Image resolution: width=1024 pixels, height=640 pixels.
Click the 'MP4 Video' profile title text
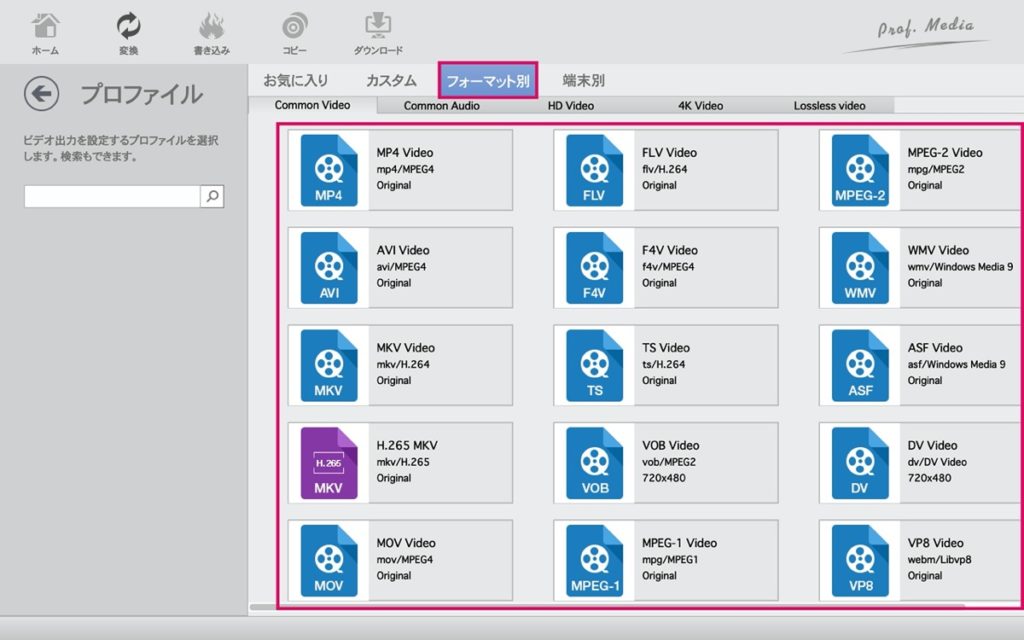(405, 152)
